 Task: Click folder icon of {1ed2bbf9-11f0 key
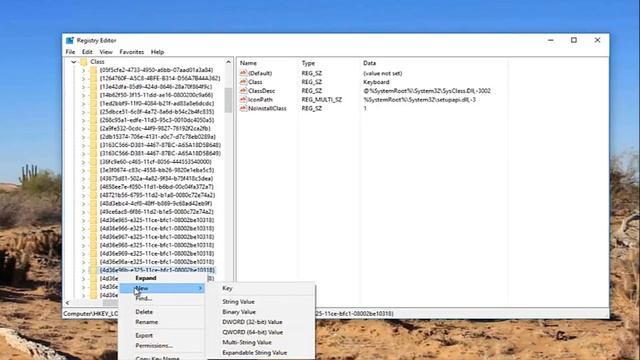pos(93,104)
